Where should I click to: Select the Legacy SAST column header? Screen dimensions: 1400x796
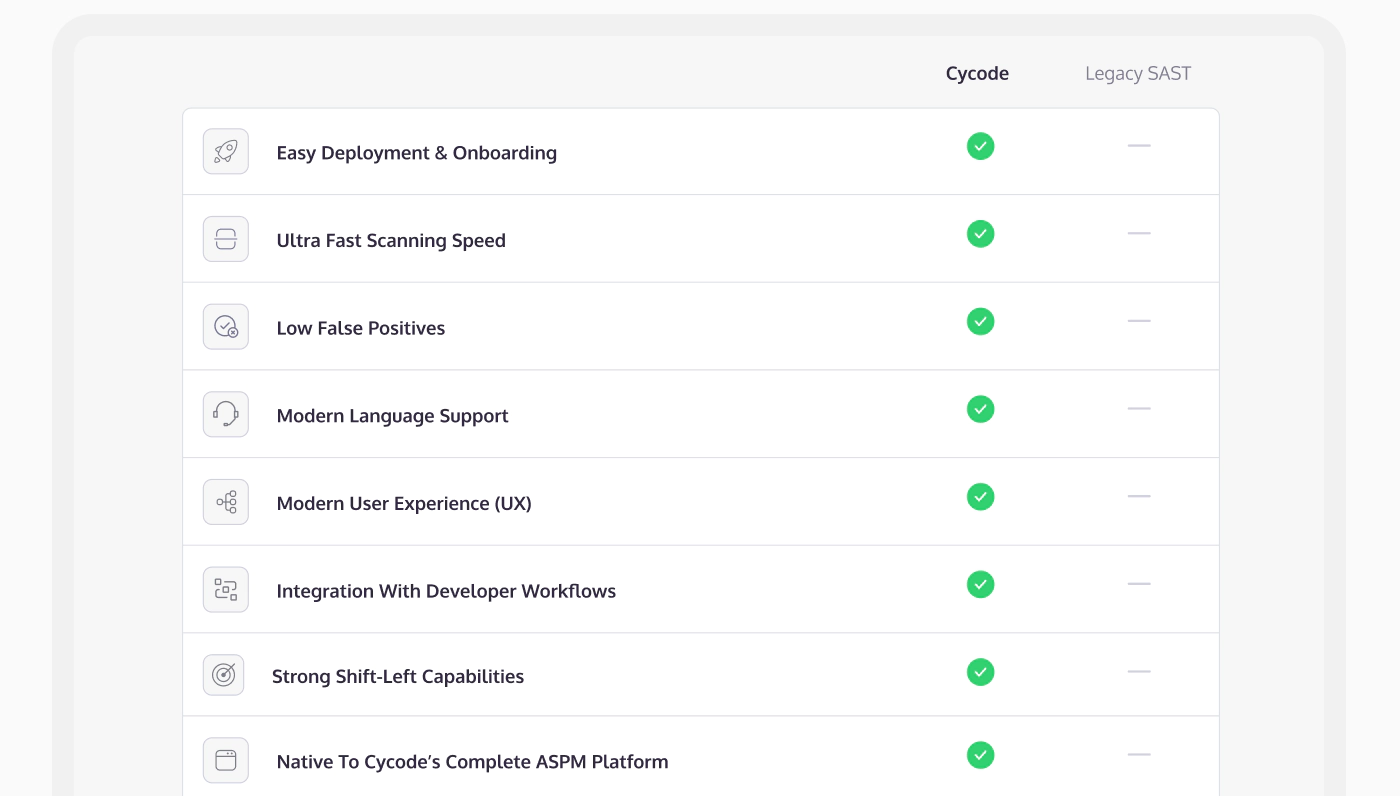coord(1138,74)
